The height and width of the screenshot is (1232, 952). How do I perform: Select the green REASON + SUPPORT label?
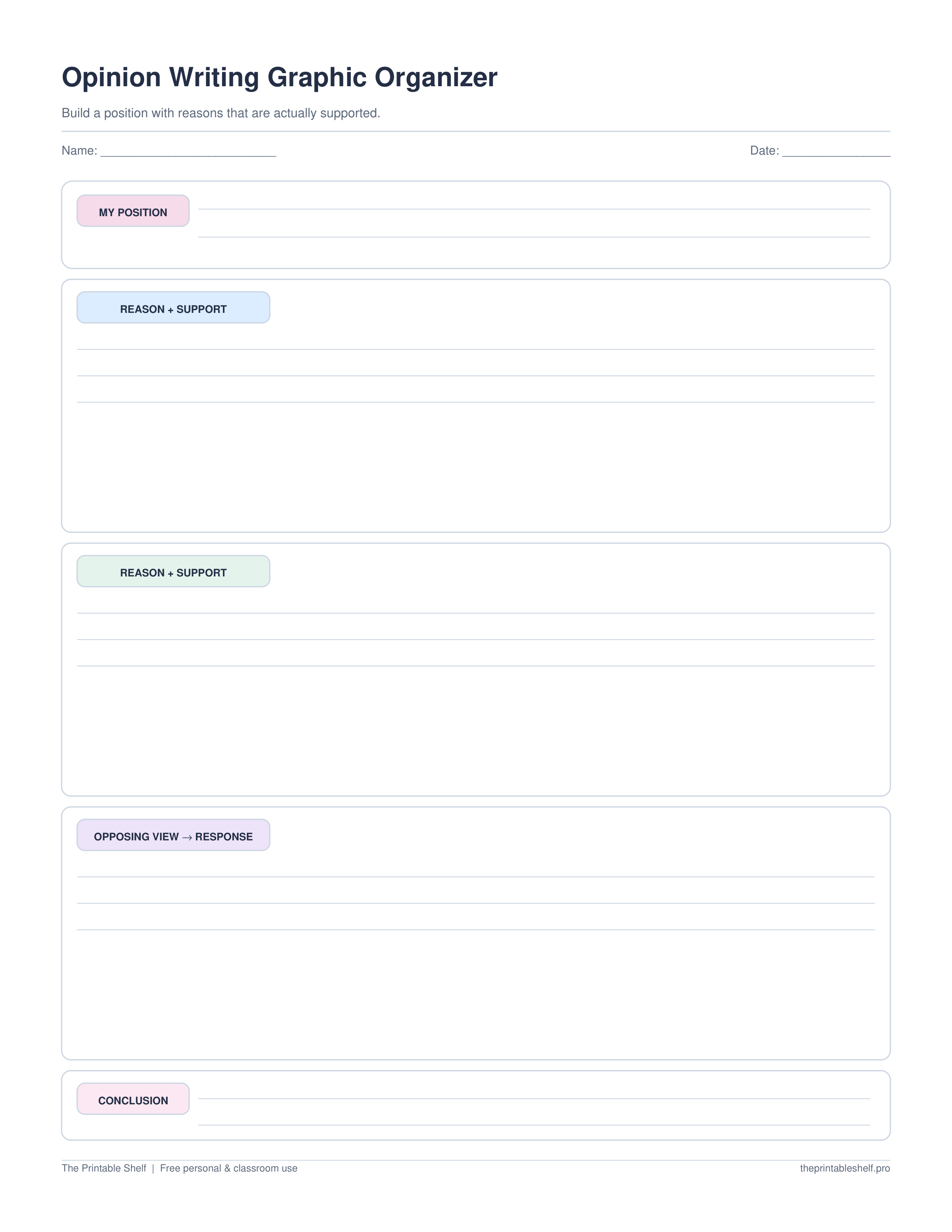click(x=173, y=572)
